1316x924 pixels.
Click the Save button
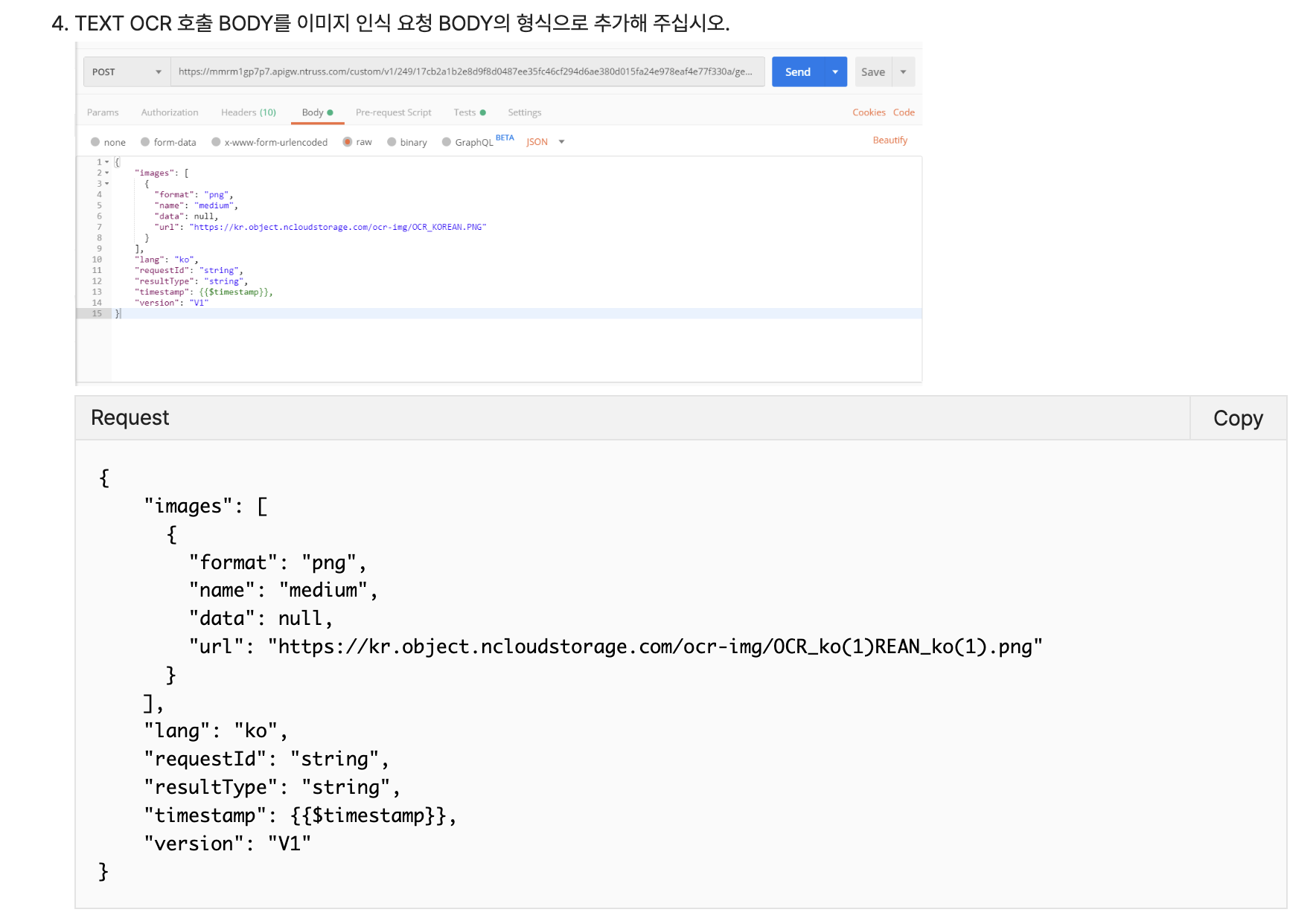(872, 71)
